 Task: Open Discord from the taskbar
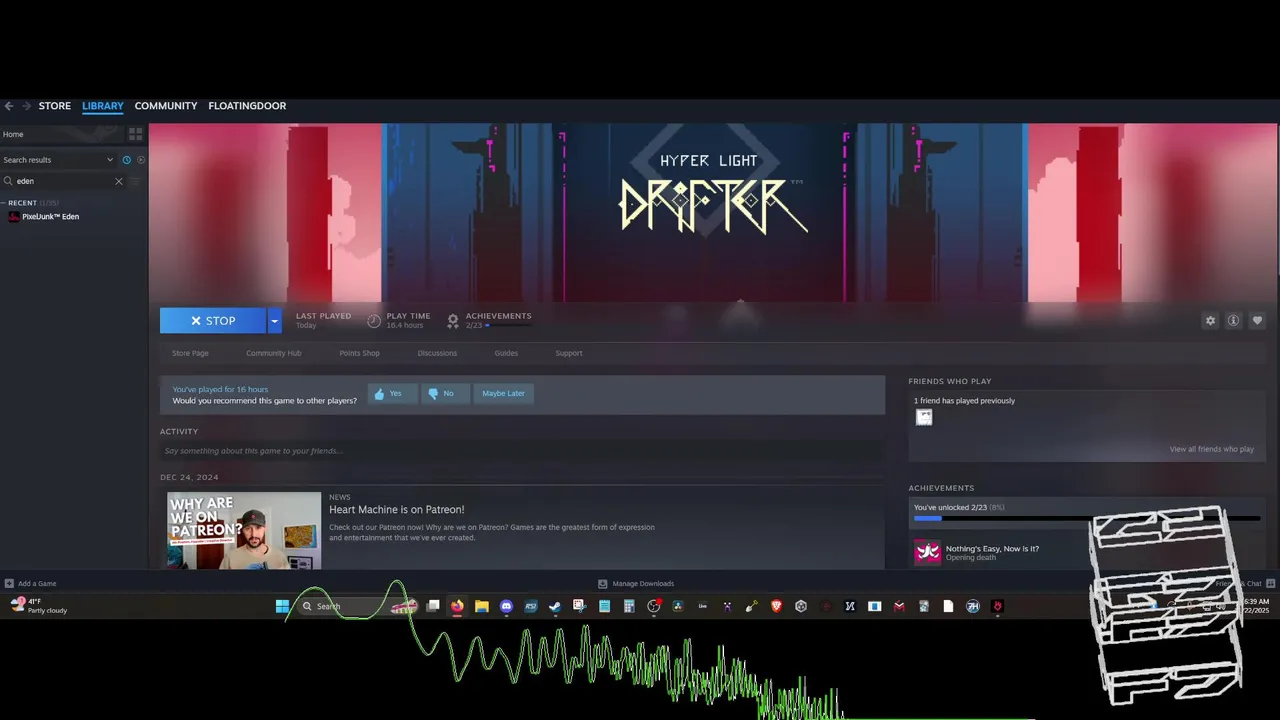pos(506,606)
